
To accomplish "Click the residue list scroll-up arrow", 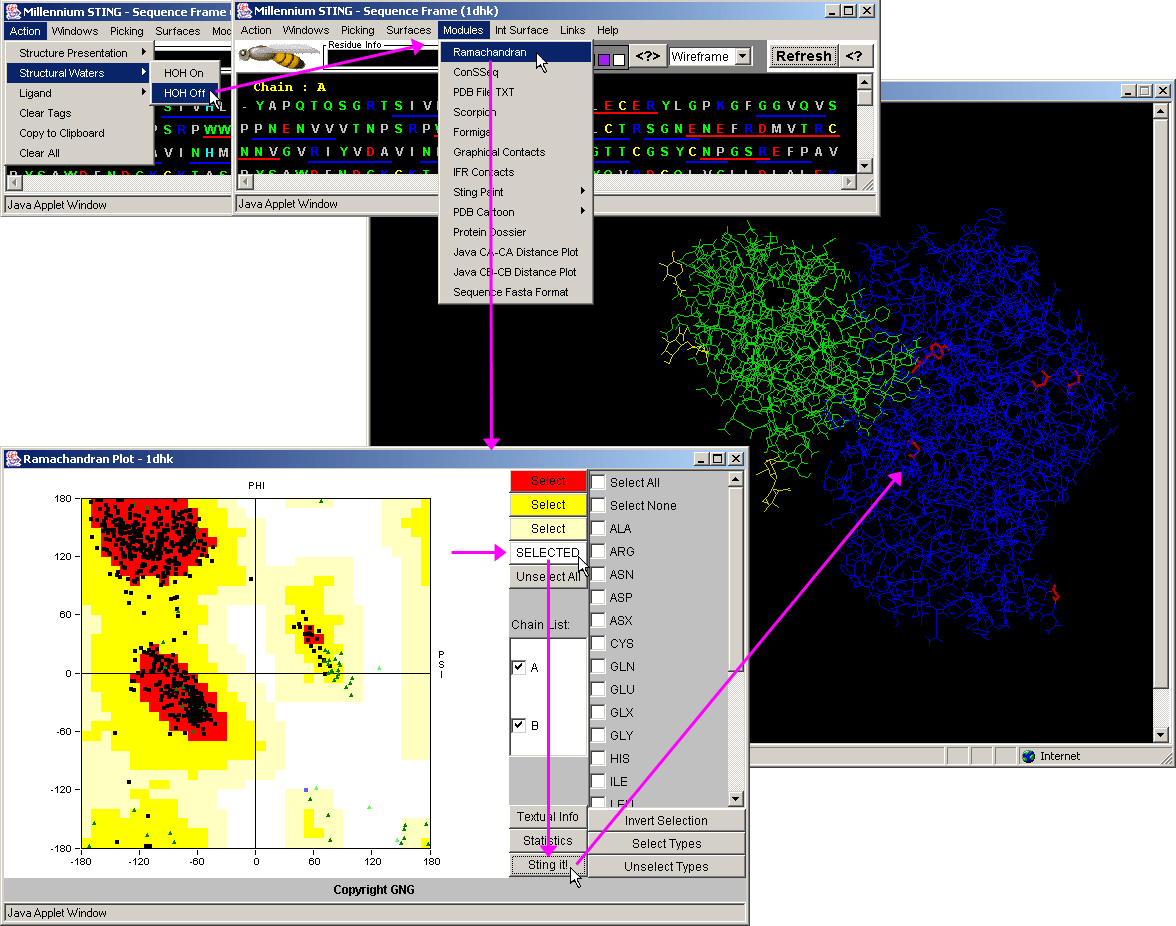I will (x=735, y=479).
